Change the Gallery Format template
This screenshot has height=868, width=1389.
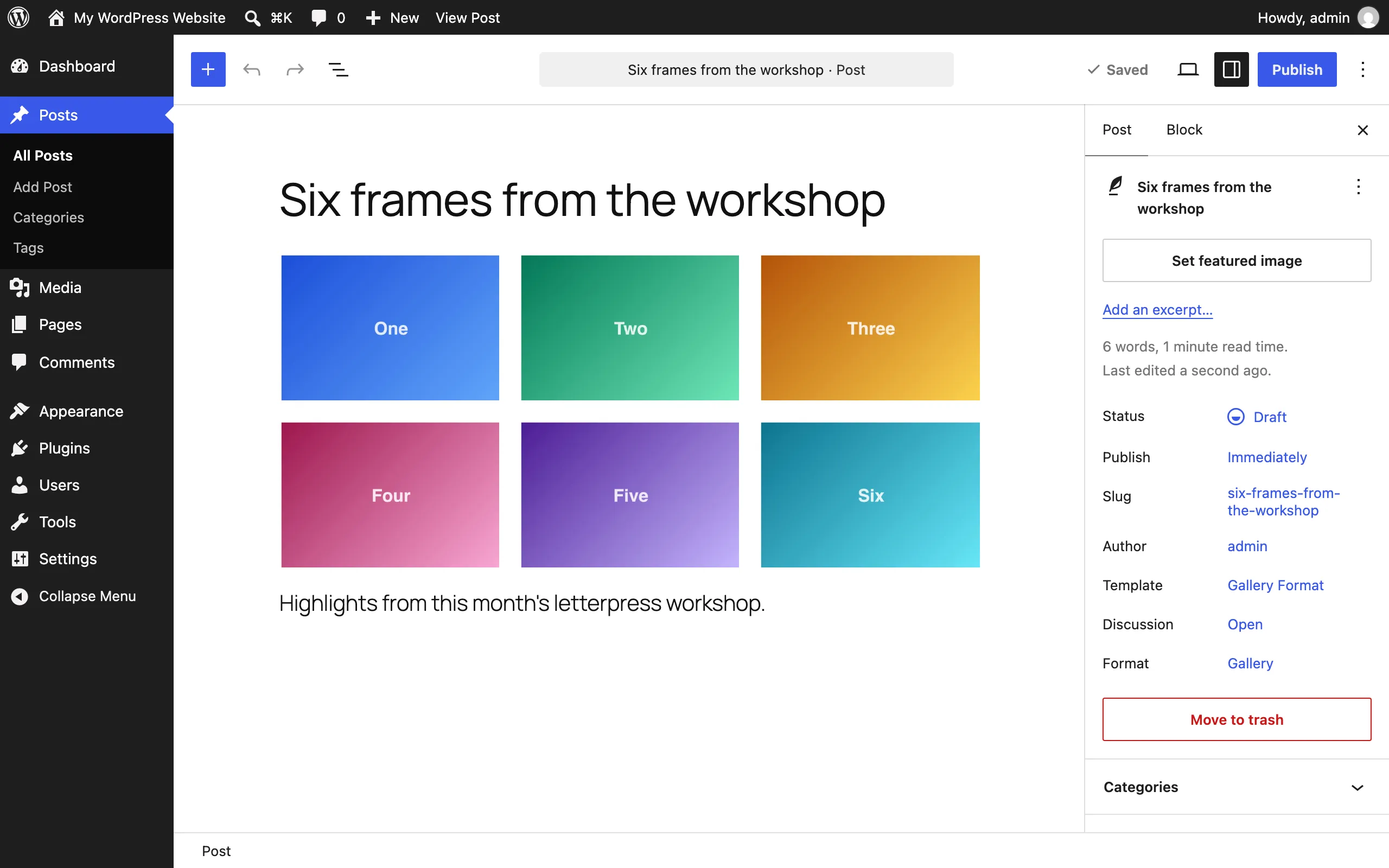pos(1276,585)
